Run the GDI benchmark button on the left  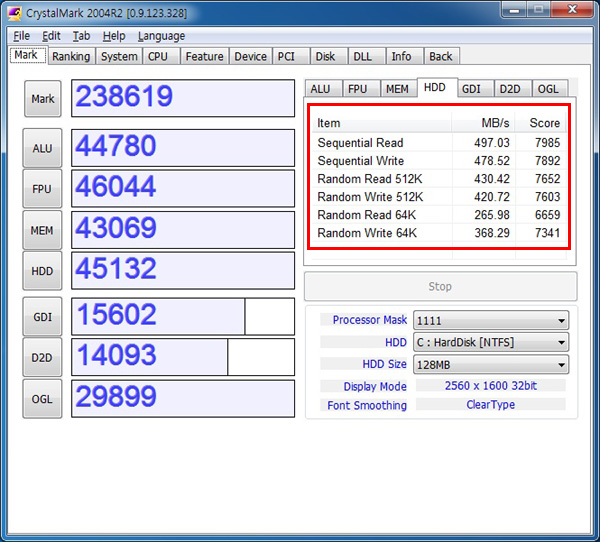42,317
